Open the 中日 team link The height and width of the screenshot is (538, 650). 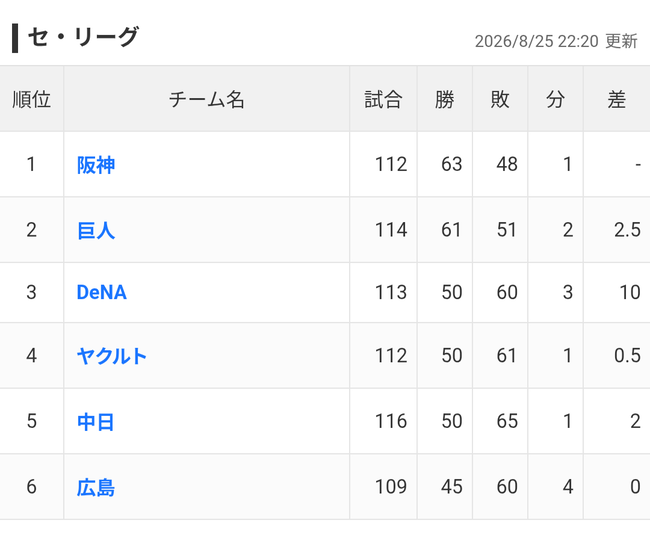coord(95,422)
